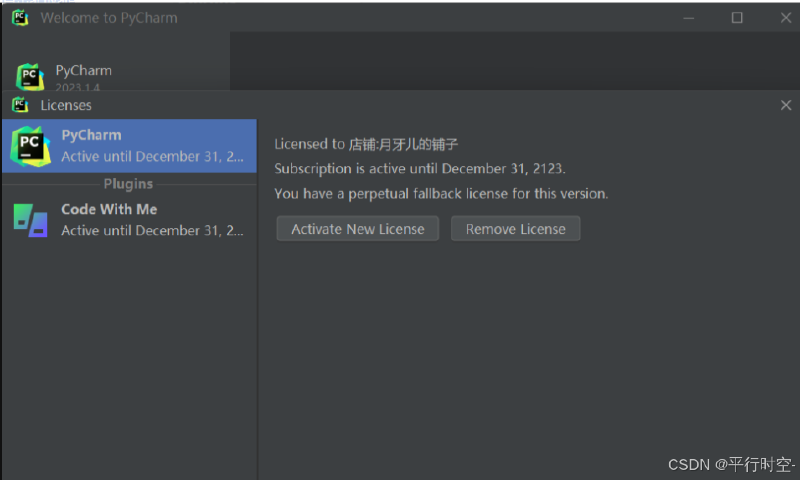Click the Activate New License button
The image size is (800, 480).
[x=358, y=229]
